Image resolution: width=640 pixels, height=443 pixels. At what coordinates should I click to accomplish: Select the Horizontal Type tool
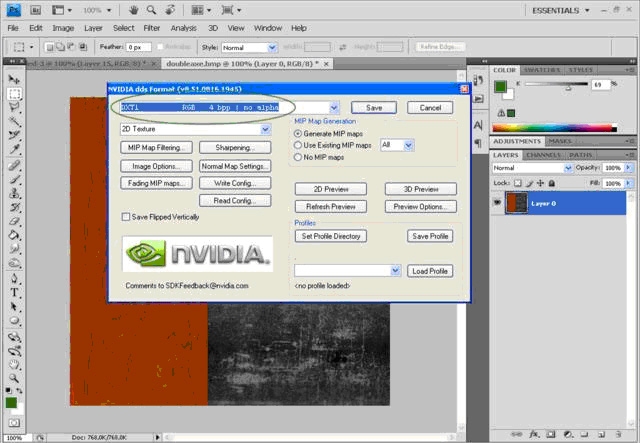pos(14,293)
